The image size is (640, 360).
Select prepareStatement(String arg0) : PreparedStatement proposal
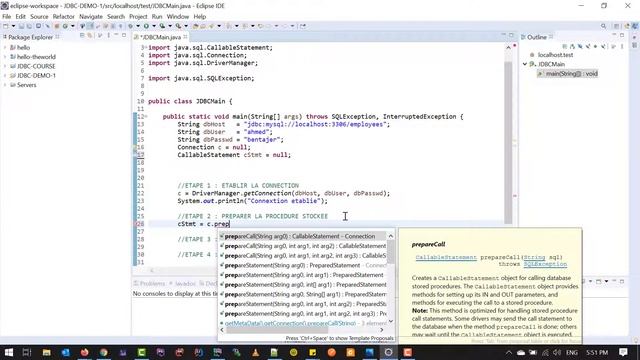coord(302,265)
